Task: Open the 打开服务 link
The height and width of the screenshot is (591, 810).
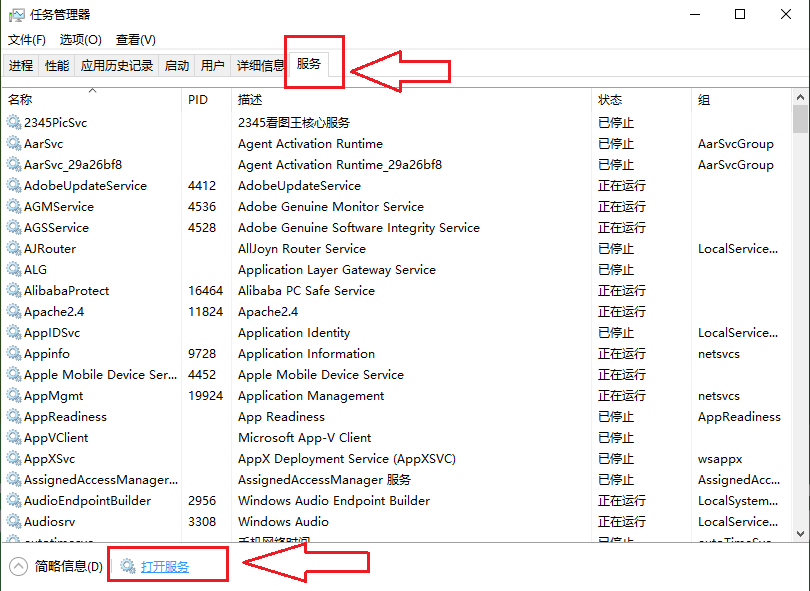Action: point(165,567)
